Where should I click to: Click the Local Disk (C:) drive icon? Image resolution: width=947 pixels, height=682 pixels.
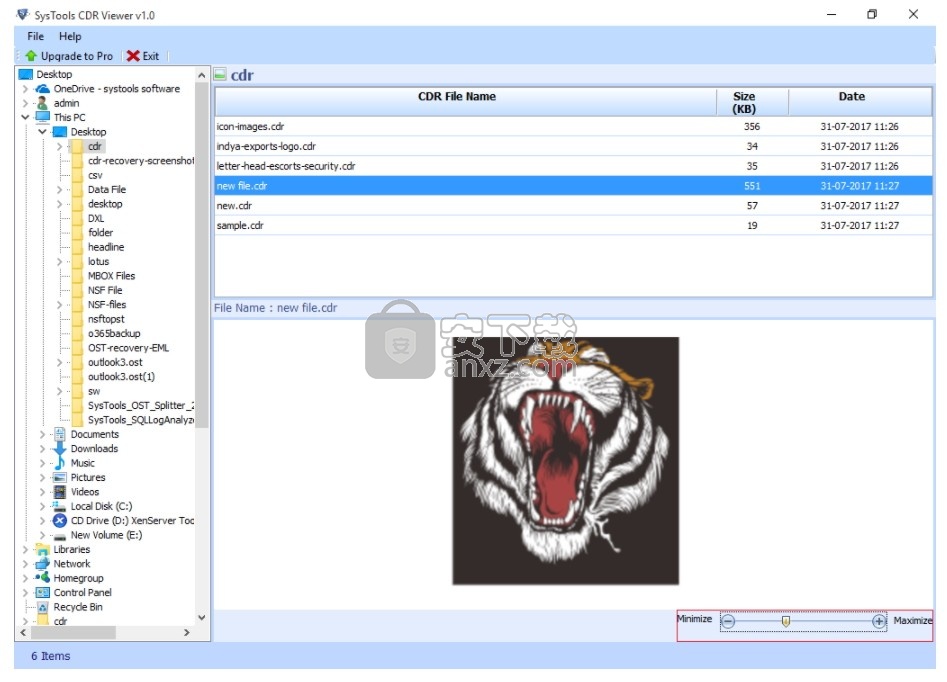point(59,506)
